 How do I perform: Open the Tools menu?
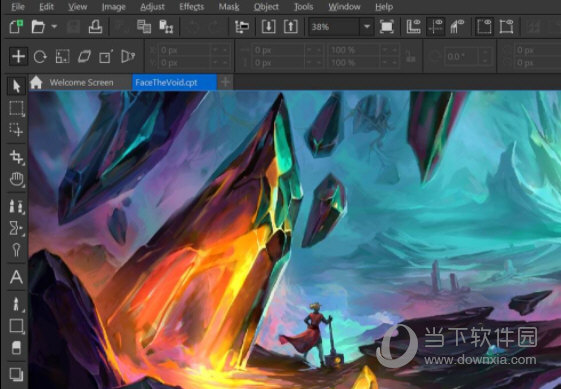303,7
